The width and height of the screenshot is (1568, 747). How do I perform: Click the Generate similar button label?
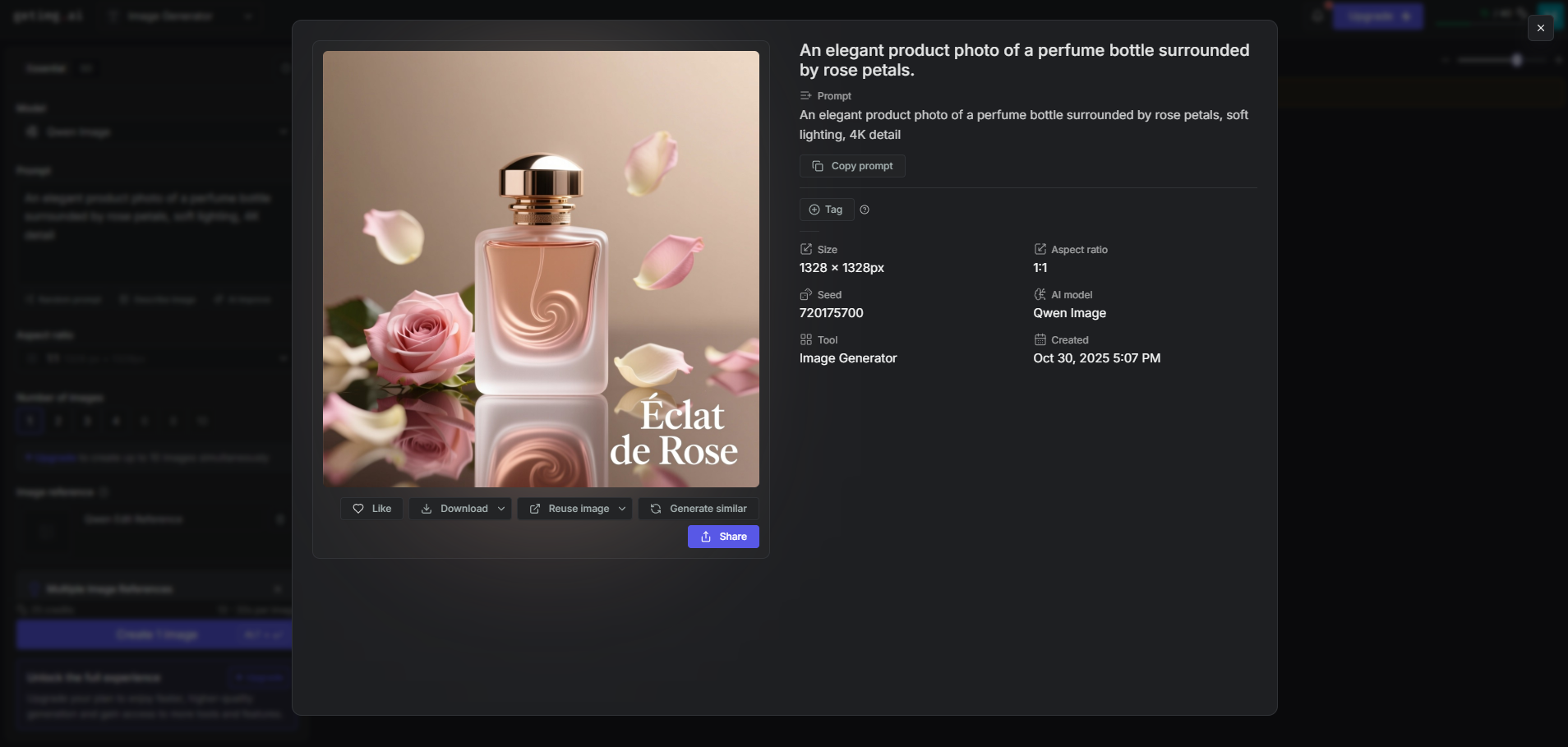[x=708, y=509]
